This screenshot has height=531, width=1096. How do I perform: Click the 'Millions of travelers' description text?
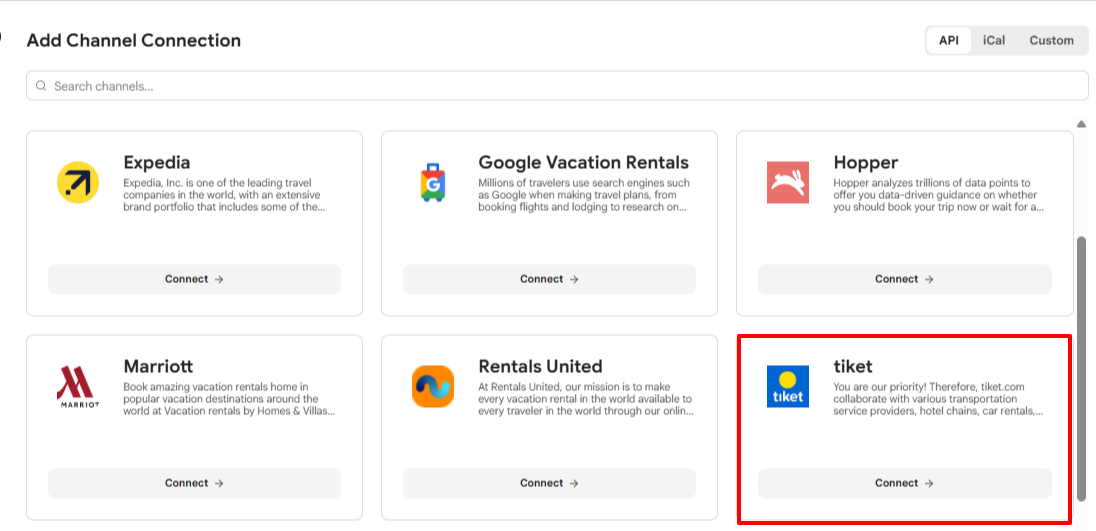pos(584,195)
